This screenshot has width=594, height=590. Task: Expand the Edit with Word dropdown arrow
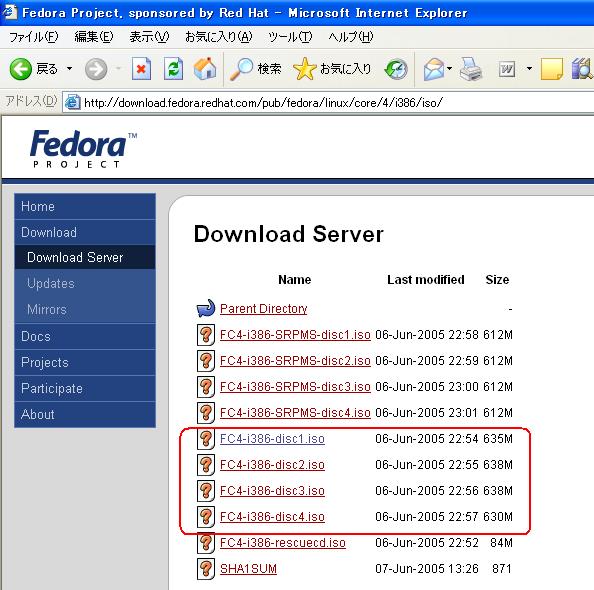pyautogui.click(x=529, y=69)
